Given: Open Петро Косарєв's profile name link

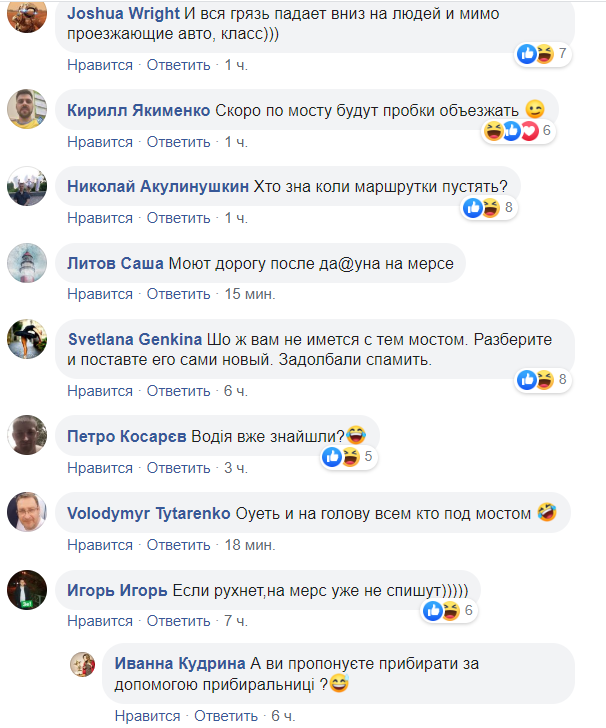Looking at the screenshot, I should [127, 436].
